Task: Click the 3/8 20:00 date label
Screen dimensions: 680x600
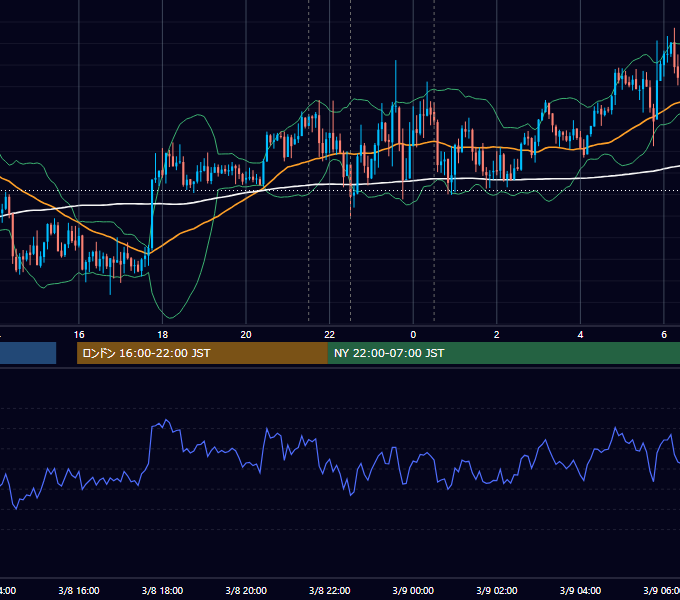Action: (246, 590)
